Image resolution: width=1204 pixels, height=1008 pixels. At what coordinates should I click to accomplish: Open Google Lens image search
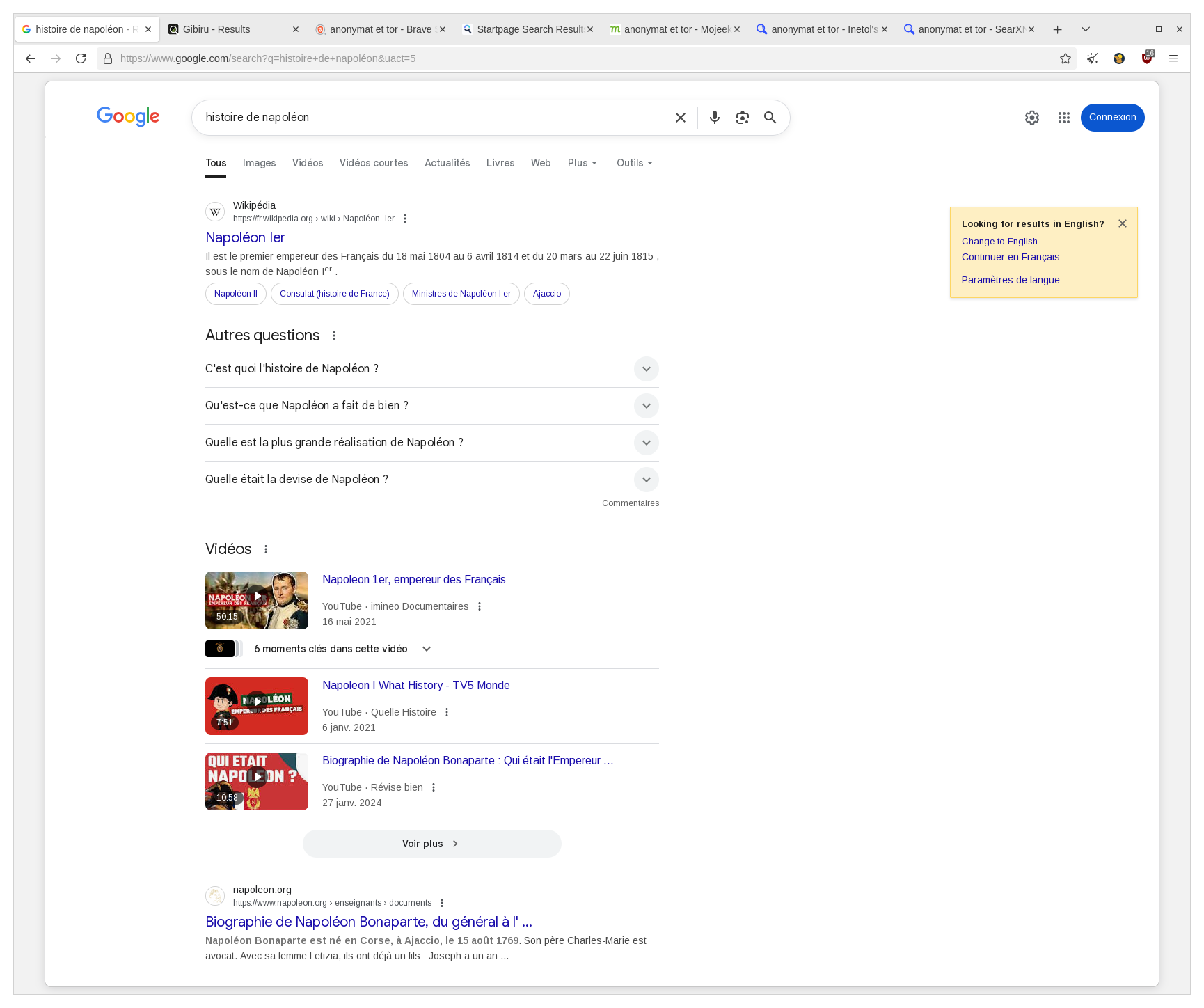[x=742, y=117]
